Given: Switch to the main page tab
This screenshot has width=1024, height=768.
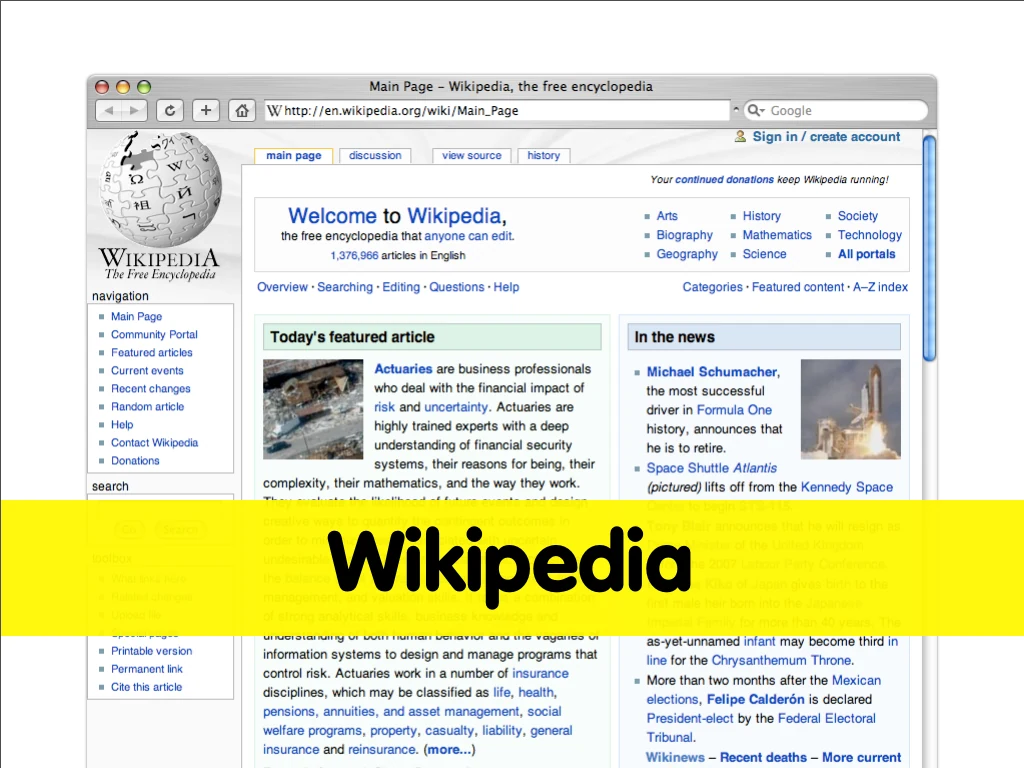Looking at the screenshot, I should [x=293, y=155].
